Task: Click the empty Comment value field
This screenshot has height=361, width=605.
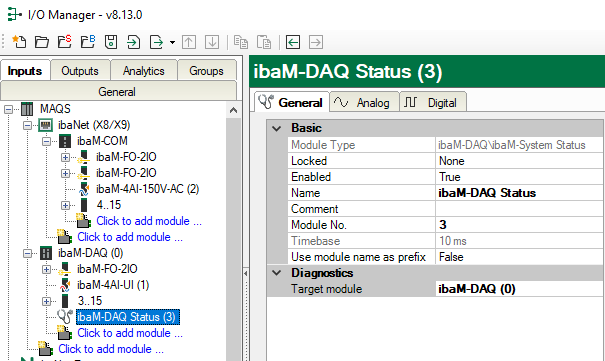Action: 519,209
